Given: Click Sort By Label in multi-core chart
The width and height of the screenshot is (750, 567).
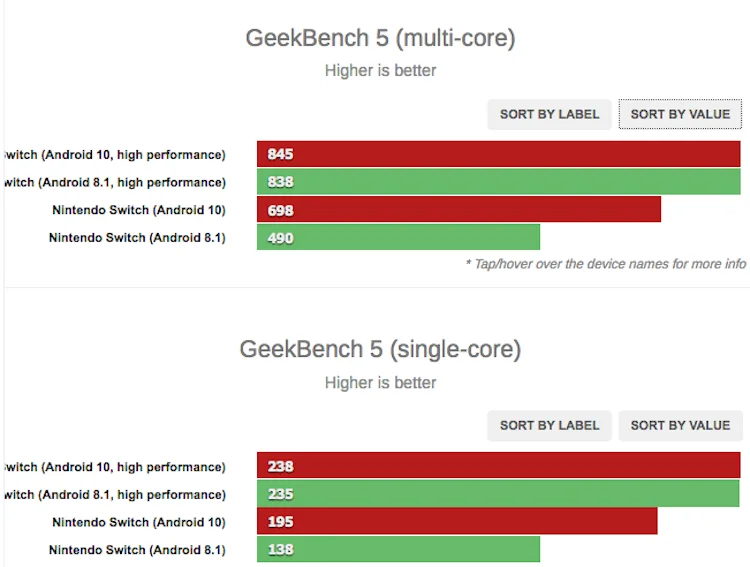Looking at the screenshot, I should pyautogui.click(x=549, y=114).
